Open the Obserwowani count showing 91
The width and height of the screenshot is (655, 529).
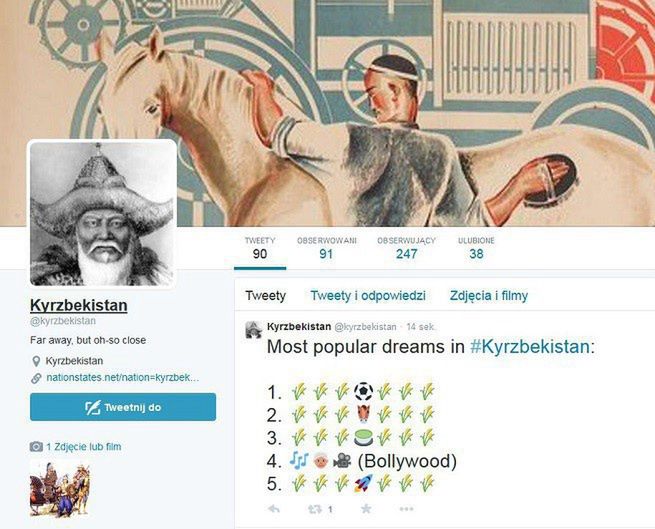(x=327, y=248)
